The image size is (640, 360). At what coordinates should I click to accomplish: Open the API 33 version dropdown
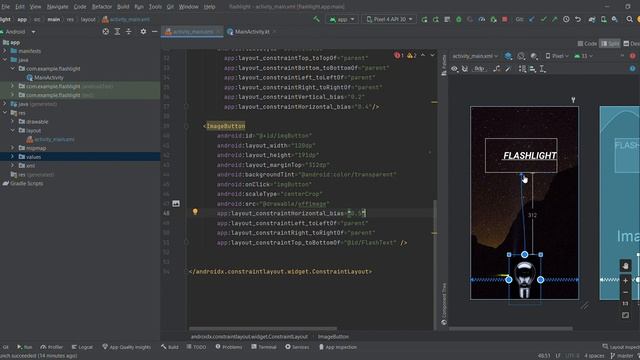(x=583, y=56)
